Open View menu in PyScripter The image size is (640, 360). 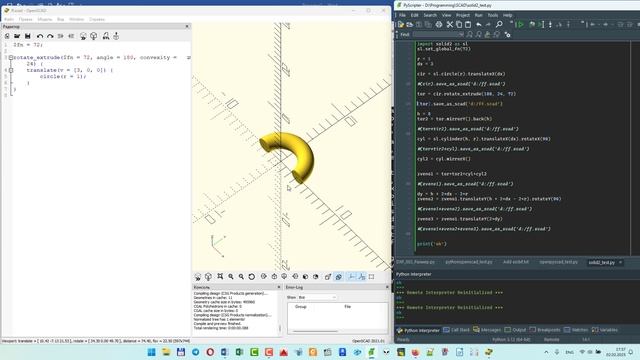(x=447, y=15)
